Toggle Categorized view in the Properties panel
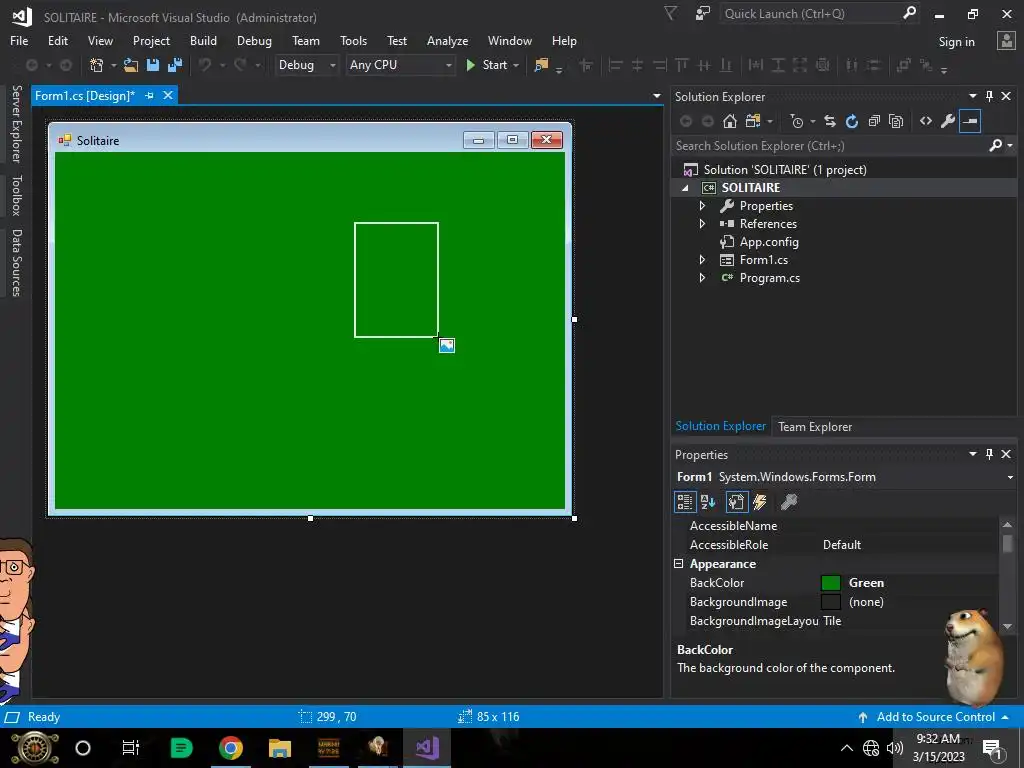 (x=684, y=502)
